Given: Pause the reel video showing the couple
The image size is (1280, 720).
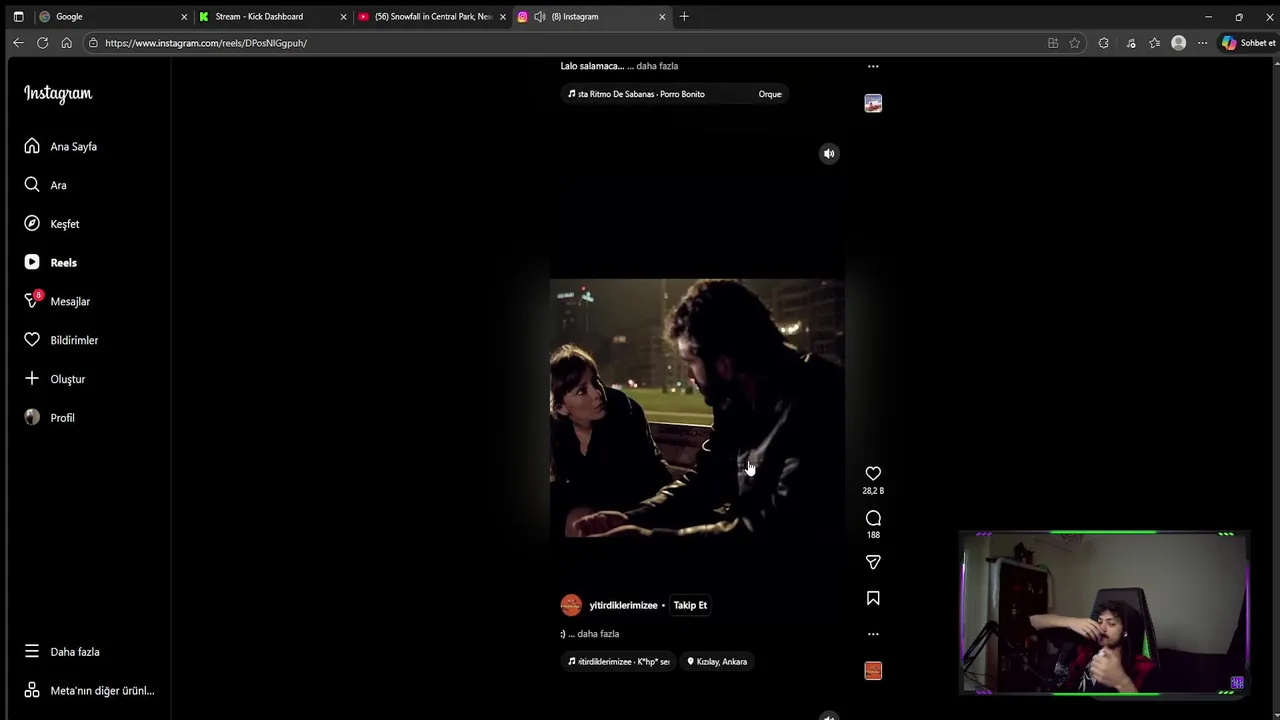Looking at the screenshot, I should [697, 408].
